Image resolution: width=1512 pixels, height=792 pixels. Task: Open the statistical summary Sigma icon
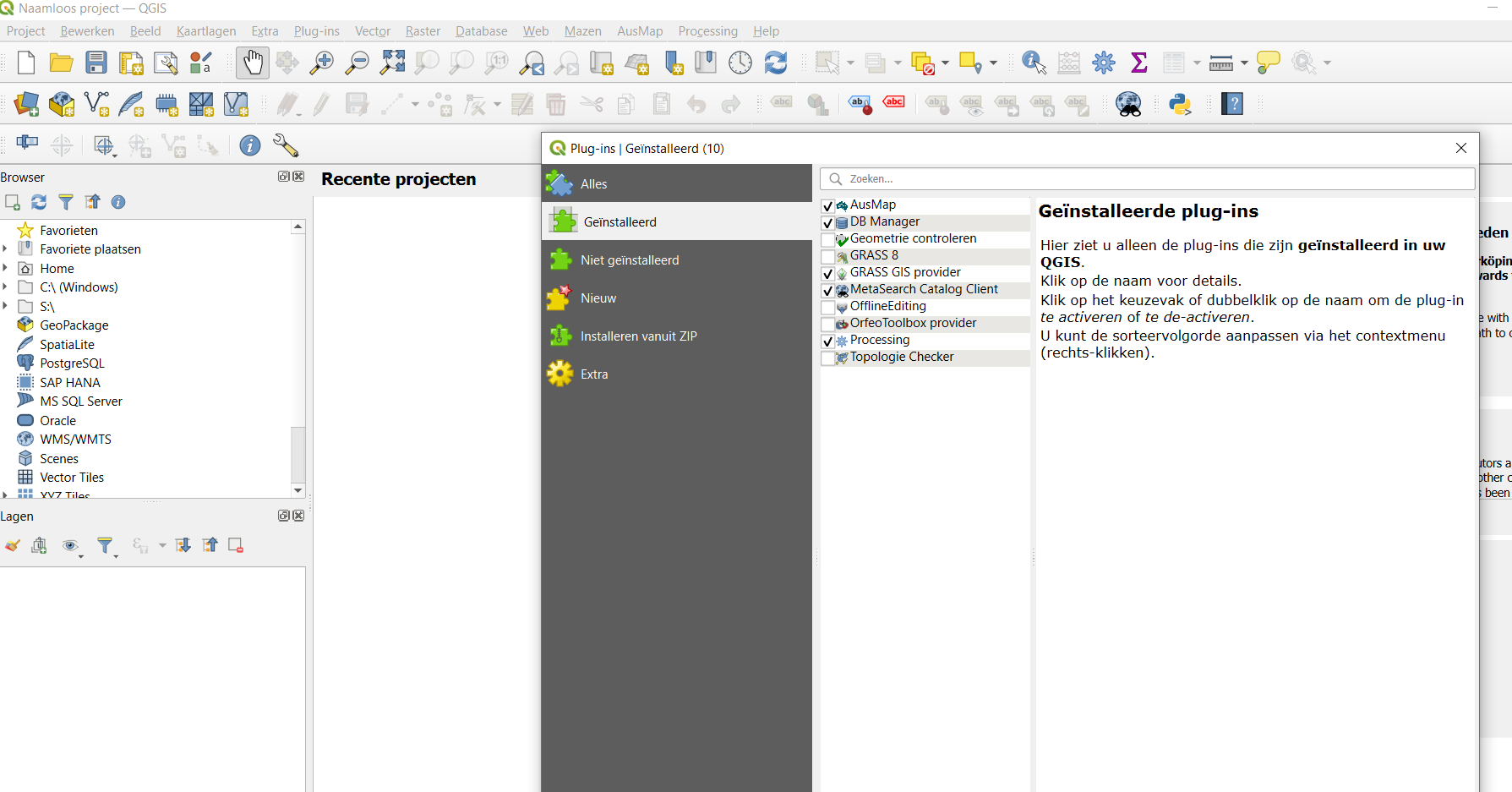[x=1138, y=63]
